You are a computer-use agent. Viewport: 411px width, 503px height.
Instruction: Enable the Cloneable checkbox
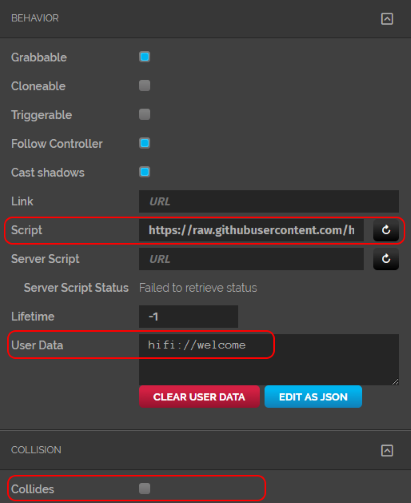point(144,86)
